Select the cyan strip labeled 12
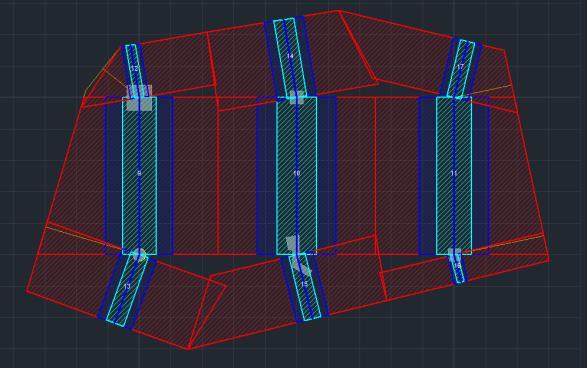This screenshot has height=368, width=587. click(134, 70)
